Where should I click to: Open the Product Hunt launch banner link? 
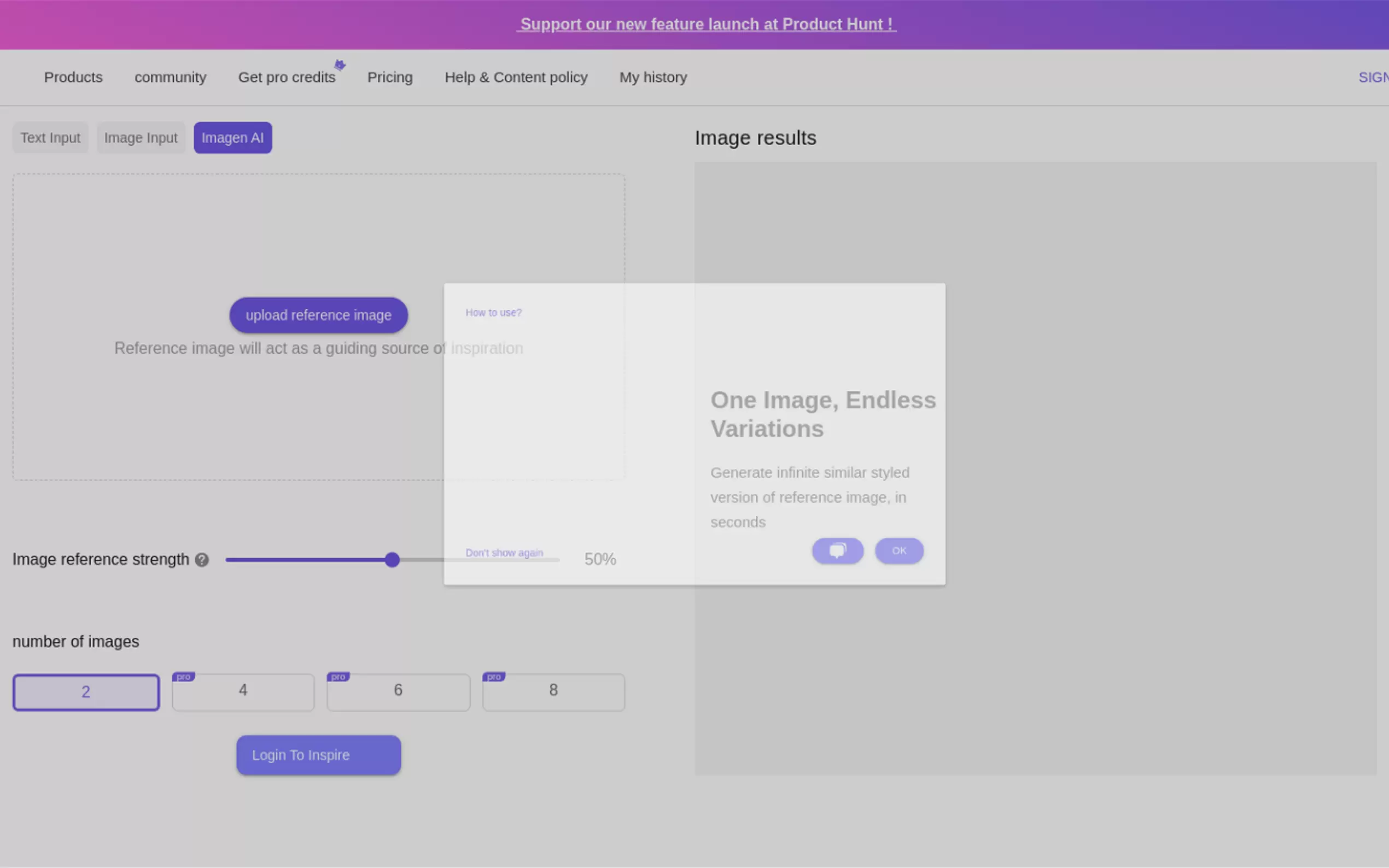[x=705, y=24]
